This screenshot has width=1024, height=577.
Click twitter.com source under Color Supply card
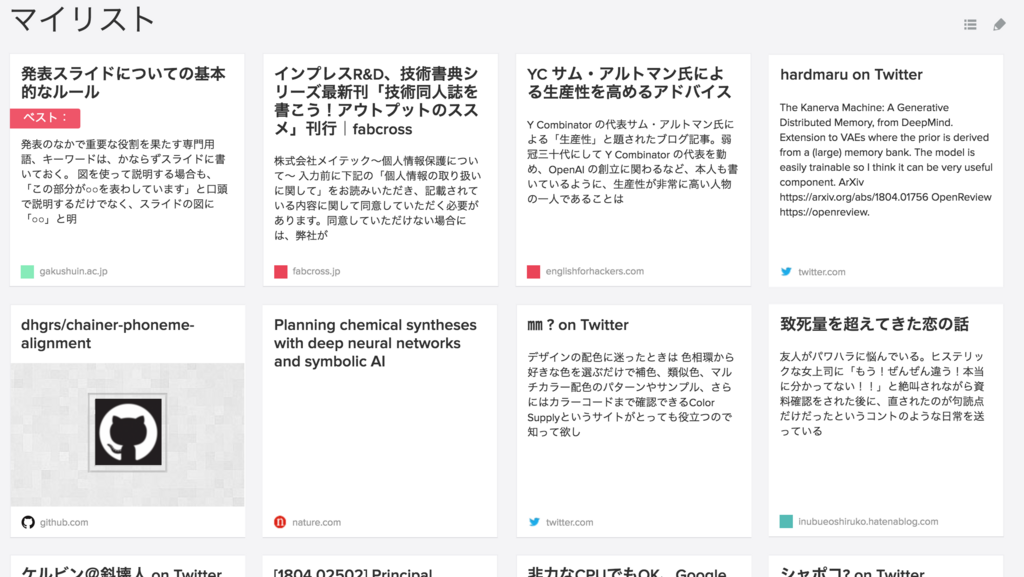pyautogui.click(x=569, y=522)
